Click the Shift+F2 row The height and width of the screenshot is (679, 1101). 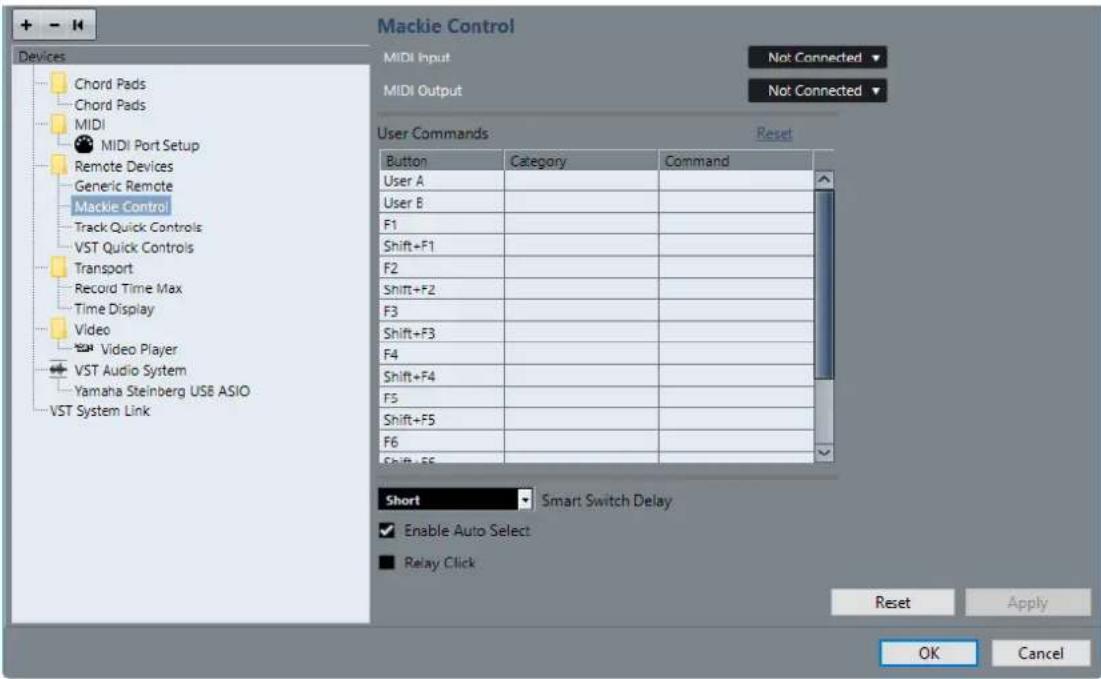(x=597, y=290)
